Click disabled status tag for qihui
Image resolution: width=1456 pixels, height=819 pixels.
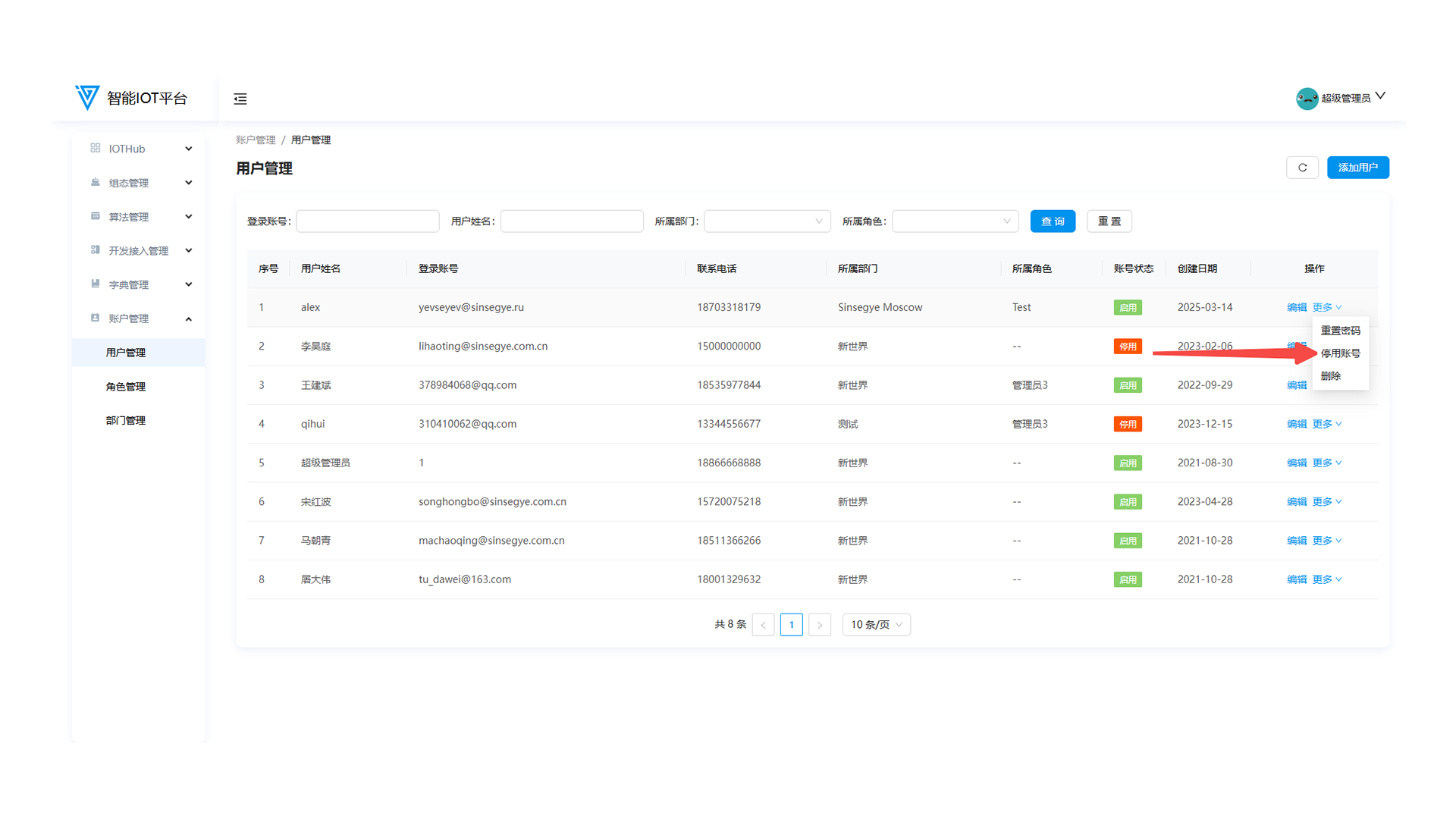click(x=1128, y=424)
